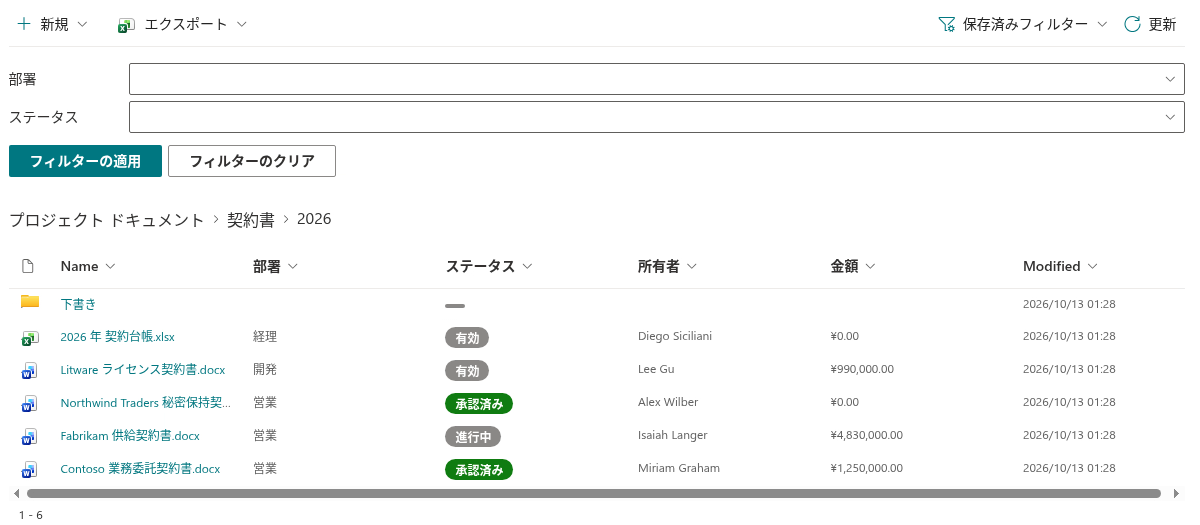The image size is (1200, 525).
Task: Click the Word icon for Contoso 業務委託契約書.docx
Action: pos(30,470)
